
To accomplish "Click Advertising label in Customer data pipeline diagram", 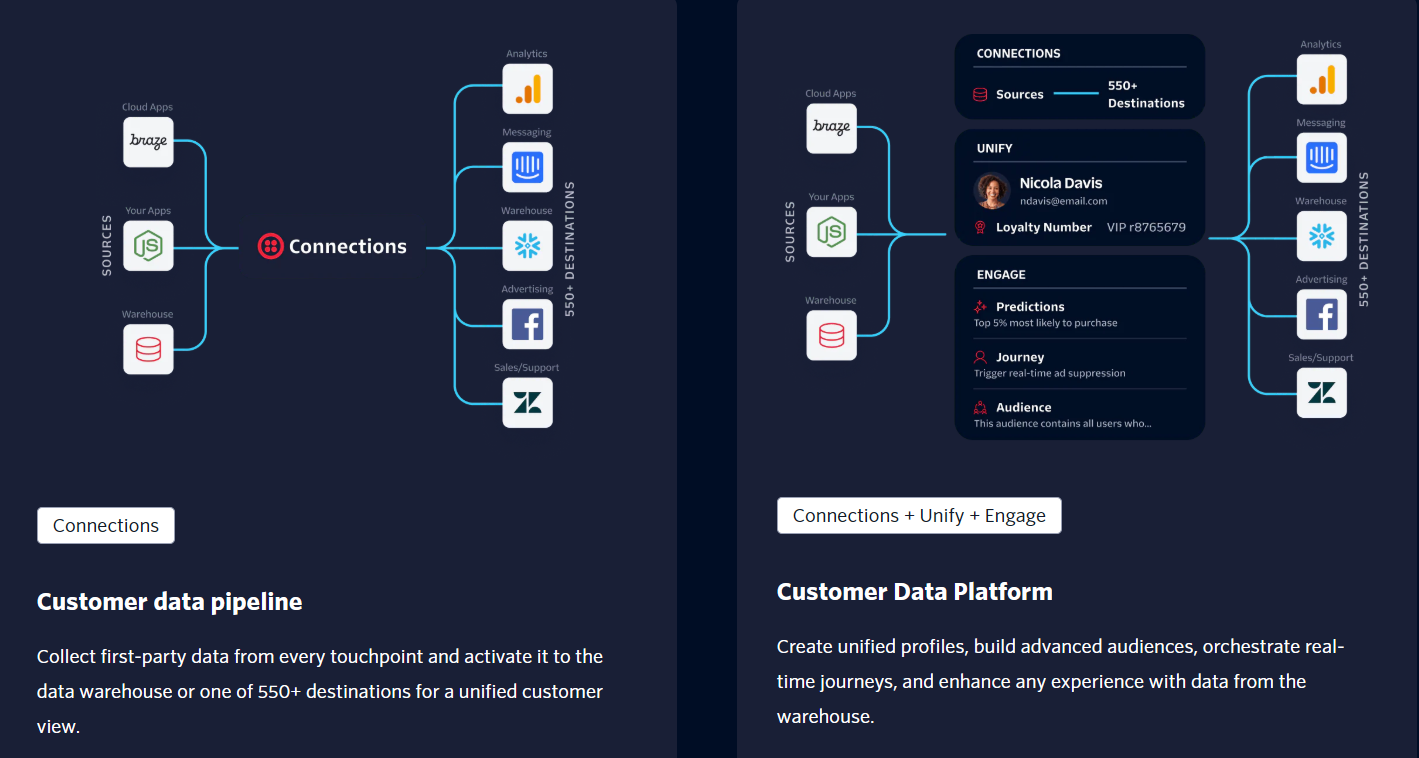I will pos(527,289).
